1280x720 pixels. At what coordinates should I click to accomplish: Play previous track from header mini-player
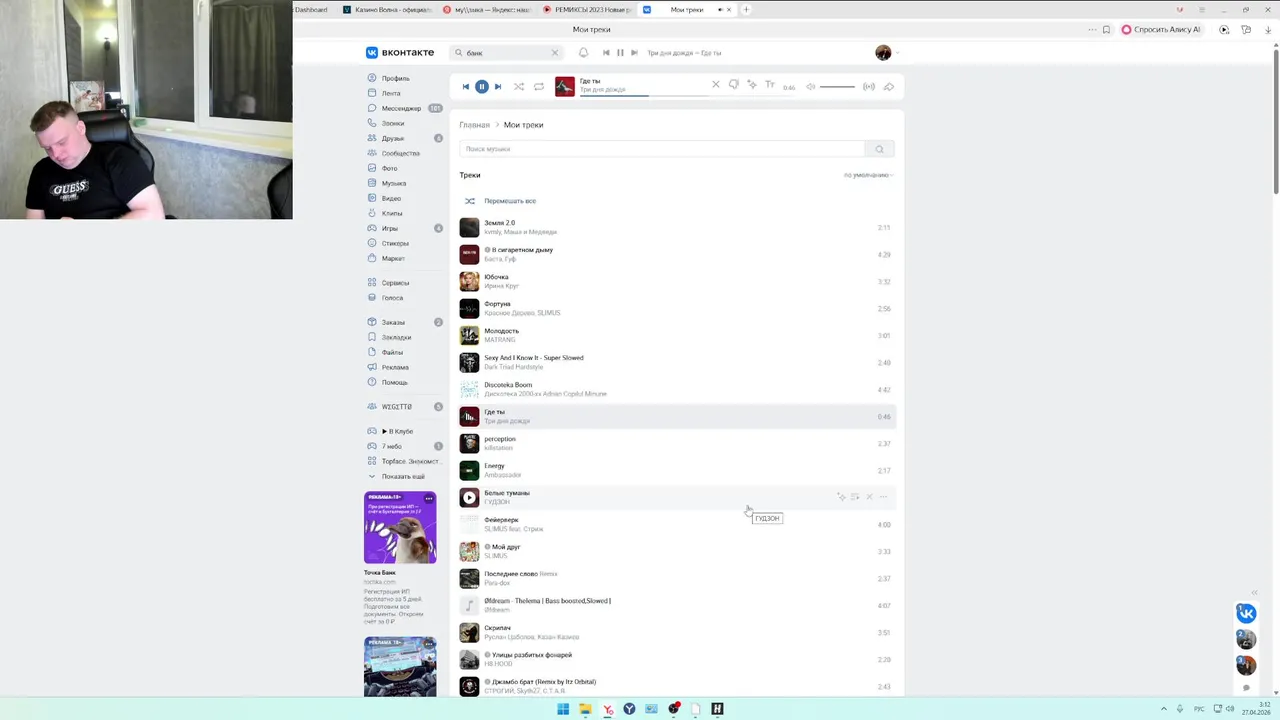606,53
